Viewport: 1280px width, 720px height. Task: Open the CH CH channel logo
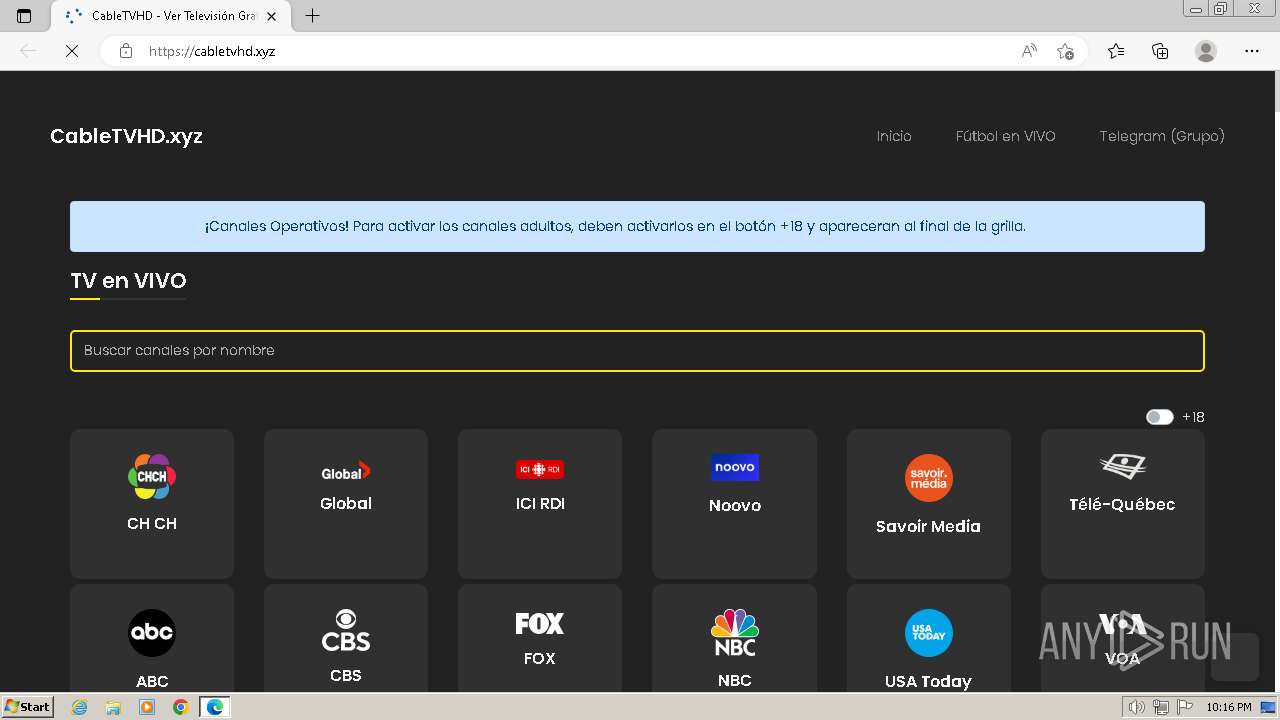tap(152, 477)
